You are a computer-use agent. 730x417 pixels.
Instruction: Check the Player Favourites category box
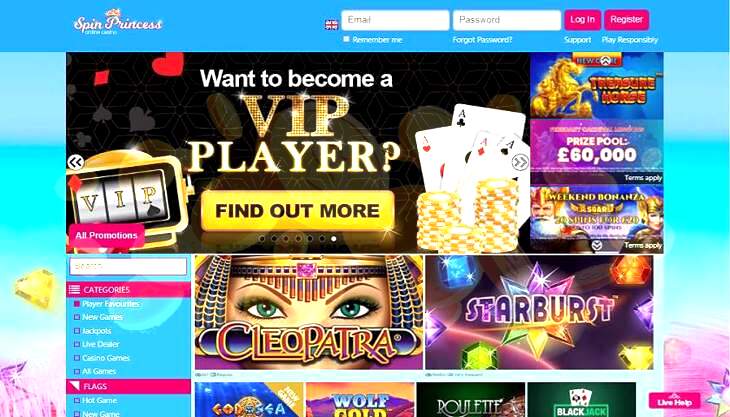[x=77, y=304]
